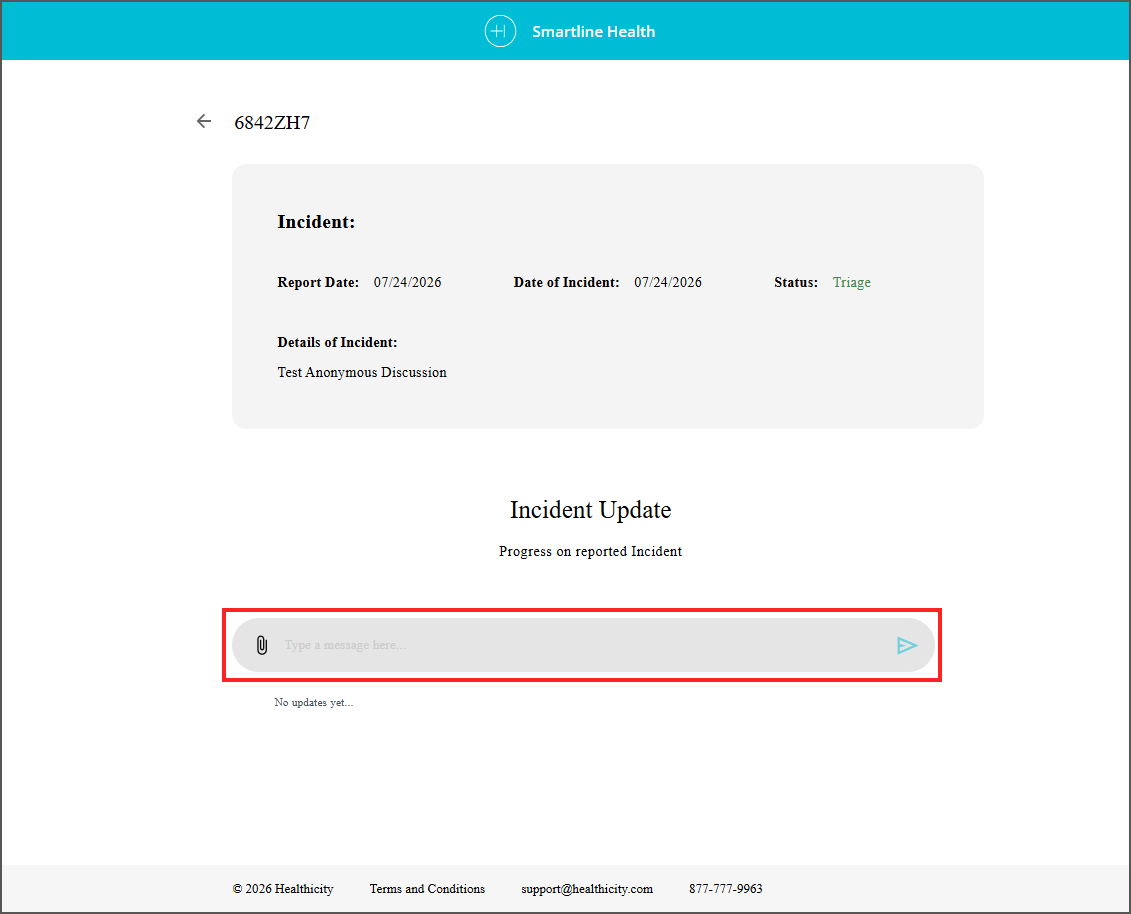The width and height of the screenshot is (1131, 914).
Task: Focus the 'Type a message here...' field
Action: click(584, 645)
